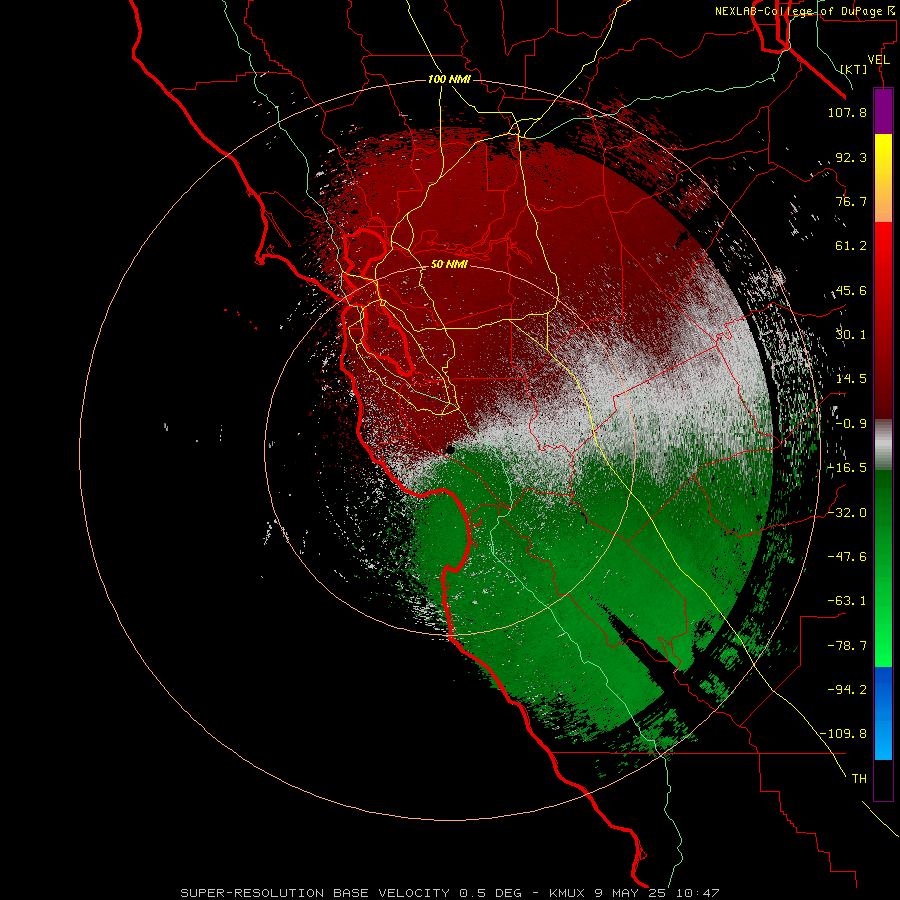This screenshot has height=900, width=900.
Task: Click the -94.2 value on velocity scale
Action: (847, 689)
